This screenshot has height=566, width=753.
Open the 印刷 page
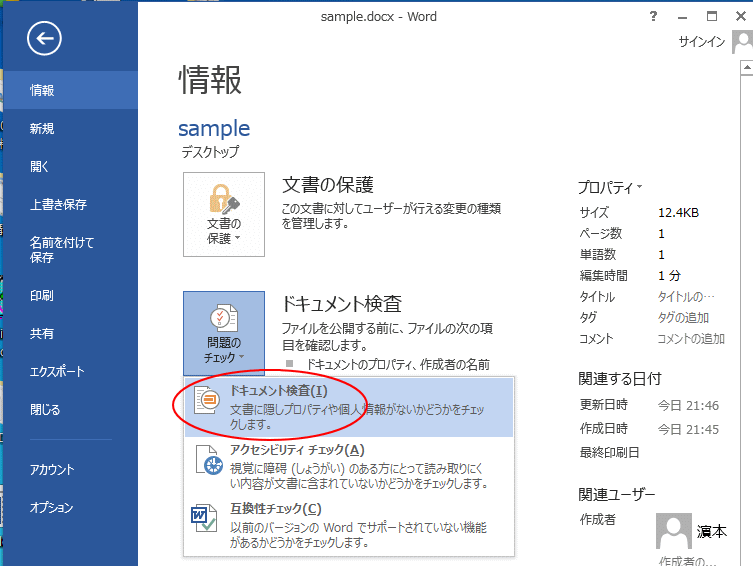coord(71,295)
